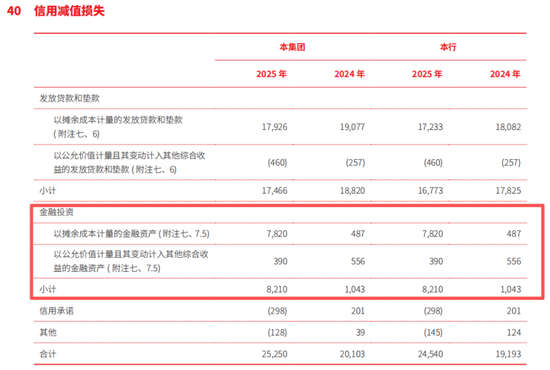Click "(460)" in 本集团 2025 column
550x370 pixels.
click(x=277, y=163)
